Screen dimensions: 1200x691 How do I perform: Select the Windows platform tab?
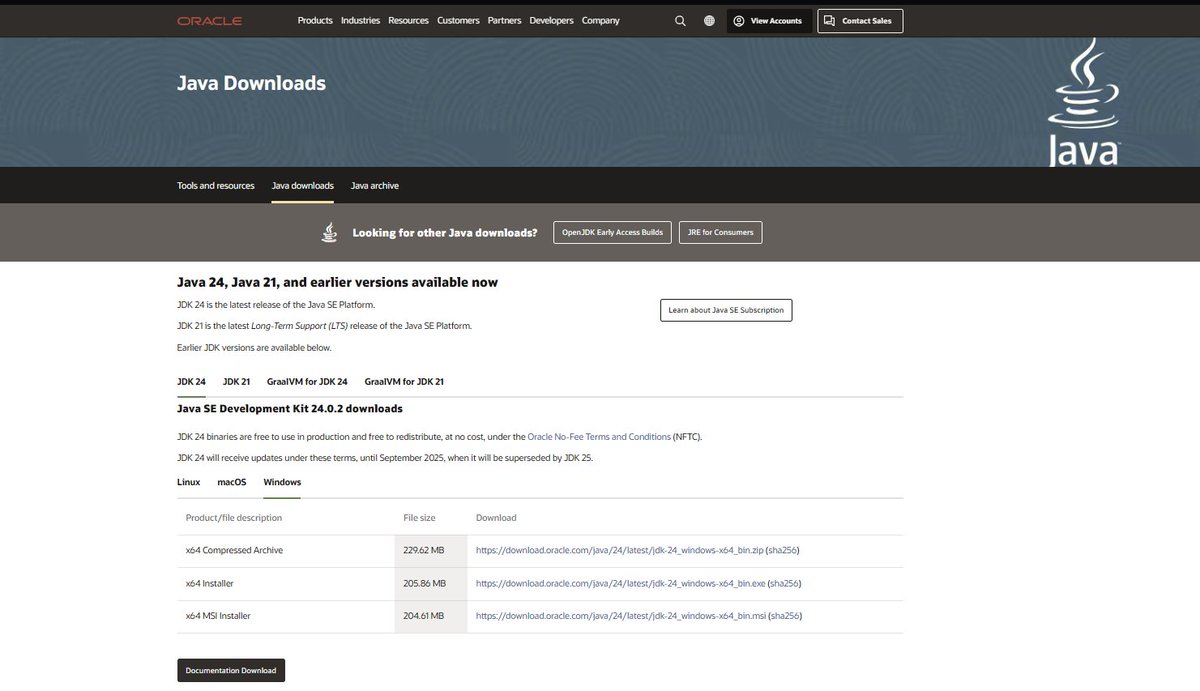click(282, 482)
